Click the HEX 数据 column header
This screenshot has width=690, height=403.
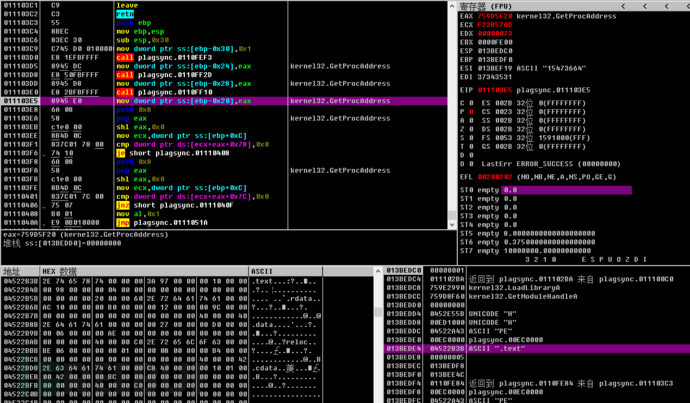tap(144, 271)
